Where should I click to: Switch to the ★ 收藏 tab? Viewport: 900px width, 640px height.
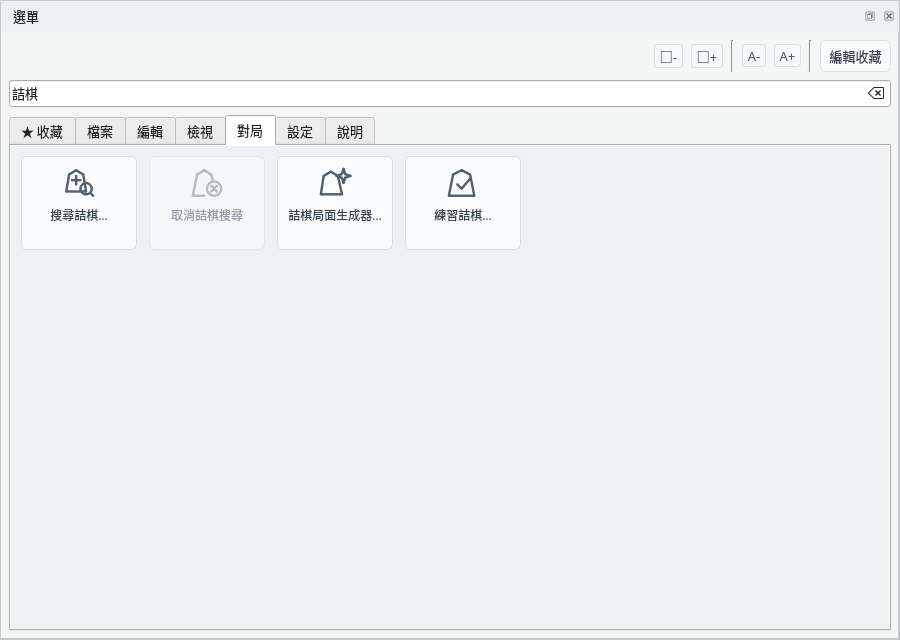(x=42, y=132)
